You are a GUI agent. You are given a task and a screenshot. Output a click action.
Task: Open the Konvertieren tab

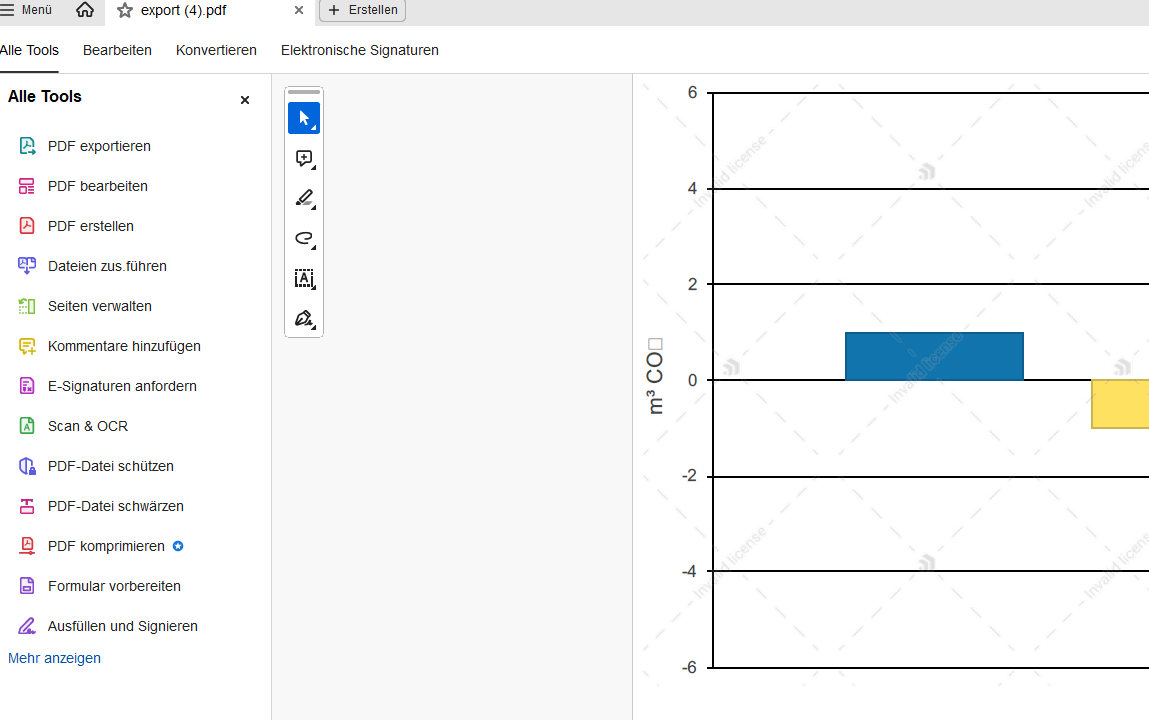pos(216,50)
